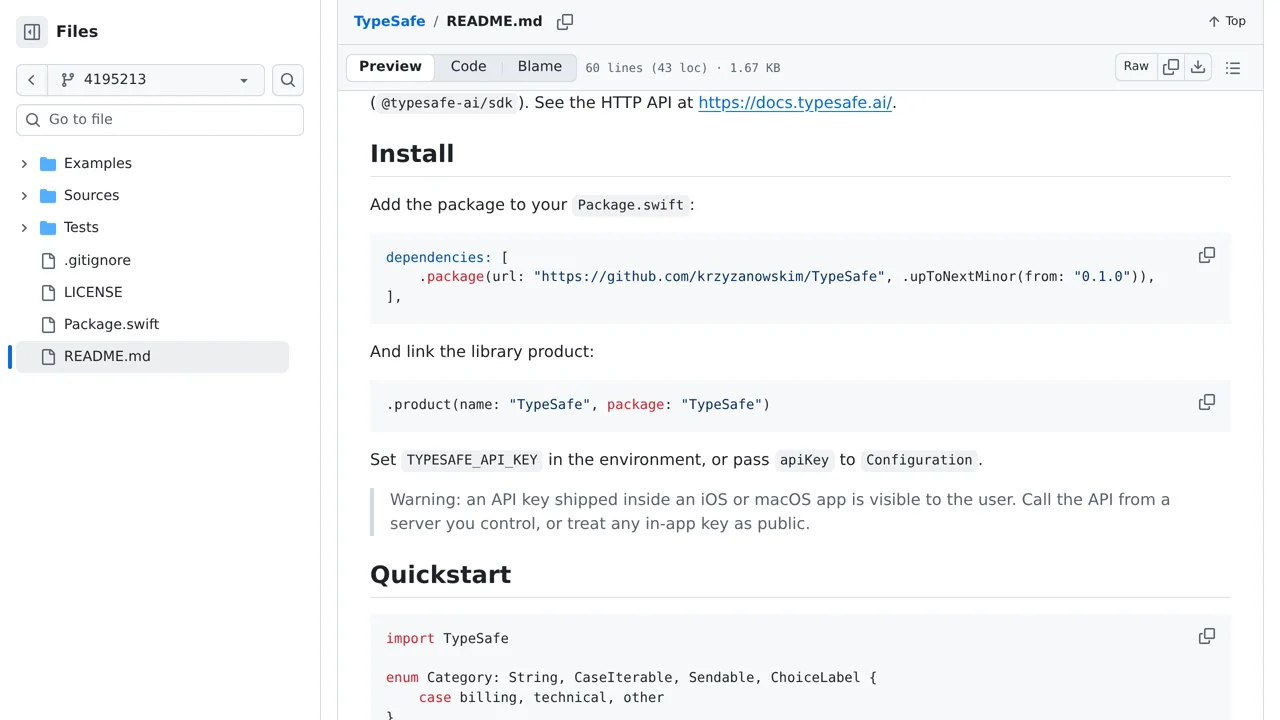Click the @typesafe-ai/sdk inline code
Viewport: 1280px width, 720px height.
(x=447, y=103)
